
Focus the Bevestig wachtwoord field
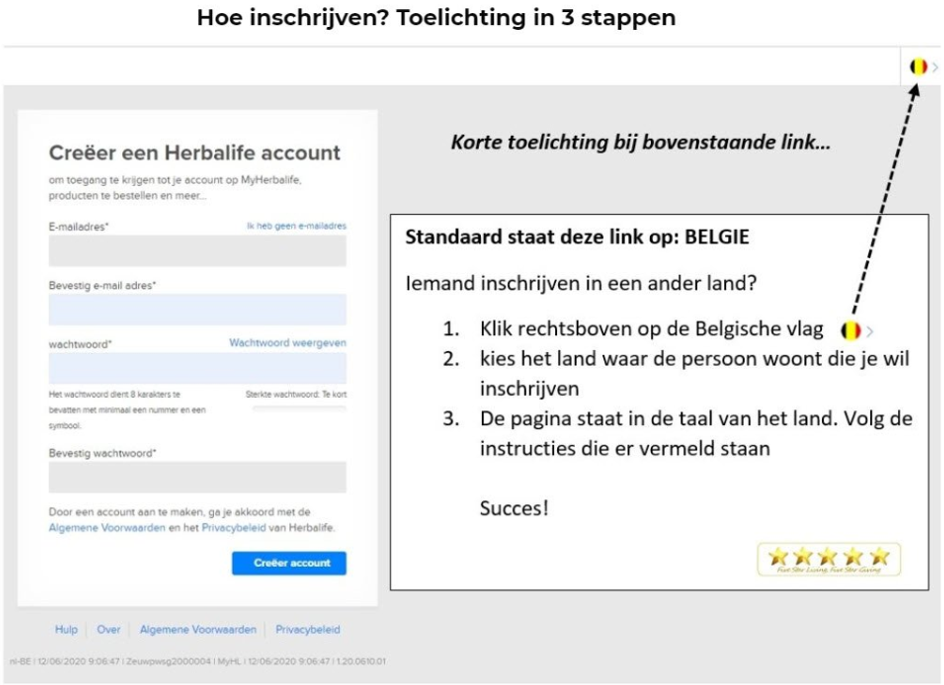197,477
